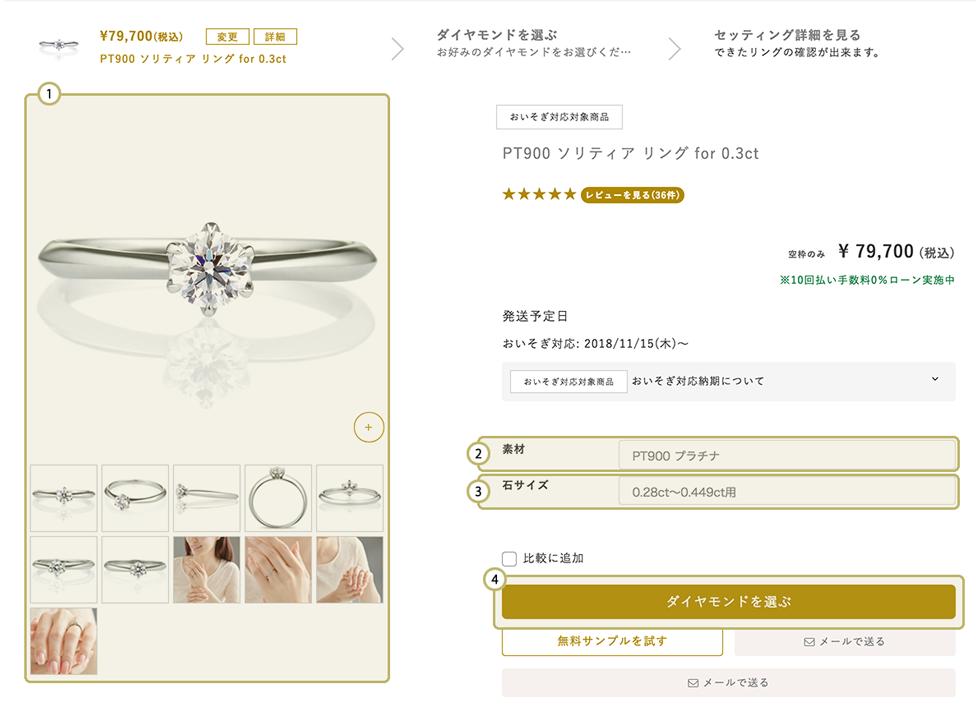This screenshot has height=723, width=980.
Task: Click the small ring icon beside the header price
Action: [x=59, y=47]
